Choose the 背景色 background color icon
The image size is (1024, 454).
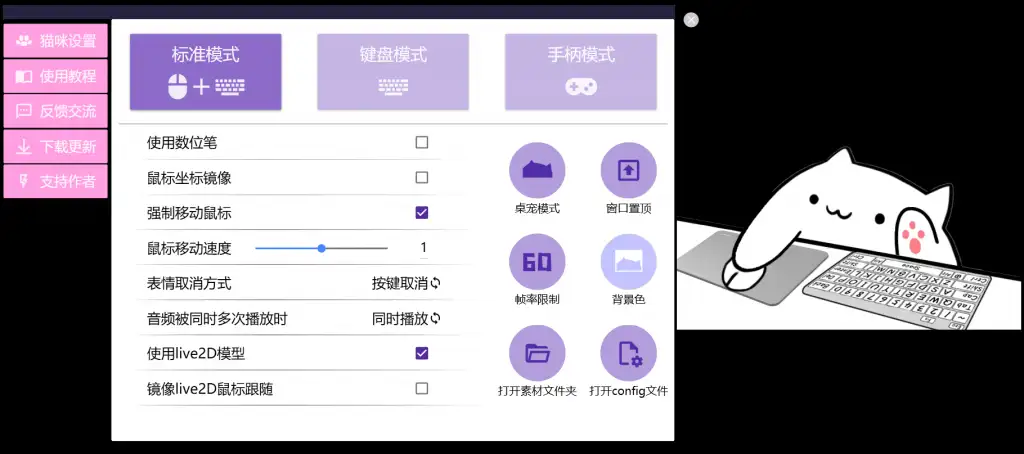point(628,262)
